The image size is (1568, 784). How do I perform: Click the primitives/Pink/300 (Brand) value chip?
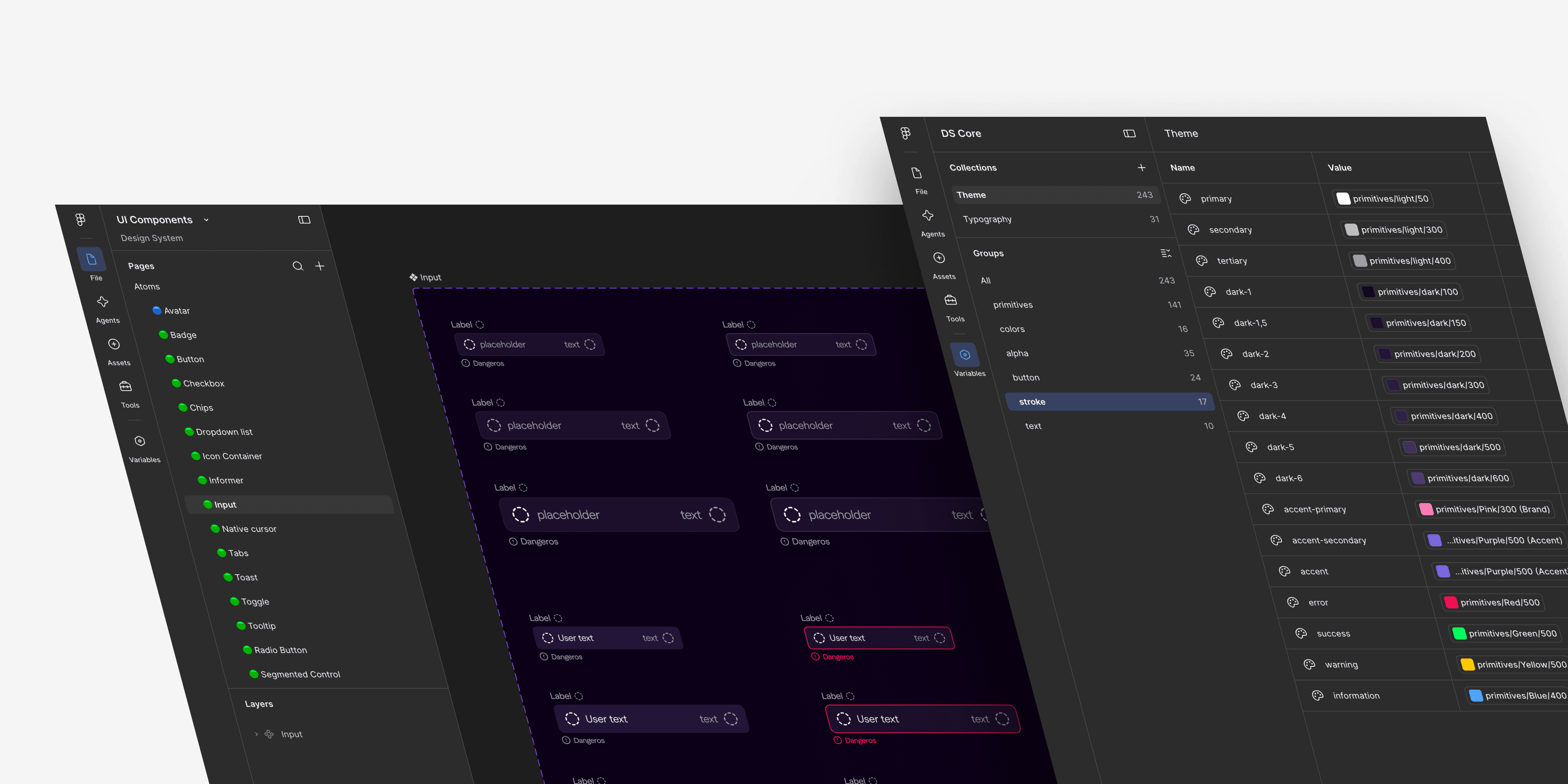(1485, 509)
